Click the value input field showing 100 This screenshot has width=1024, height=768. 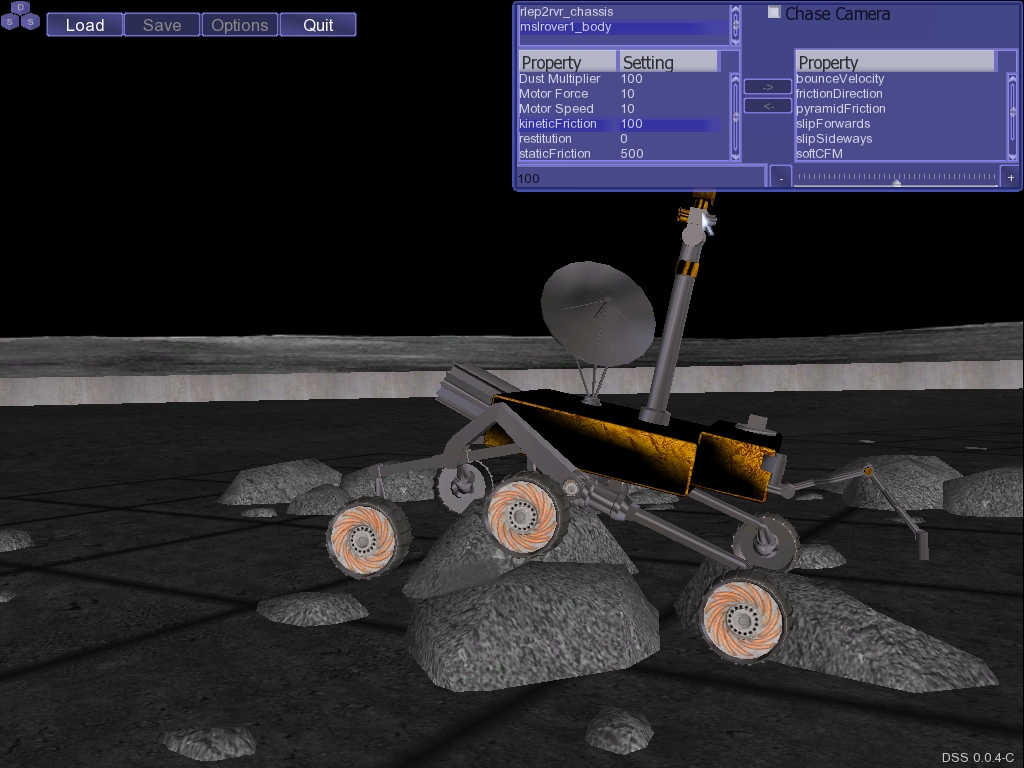(640, 178)
